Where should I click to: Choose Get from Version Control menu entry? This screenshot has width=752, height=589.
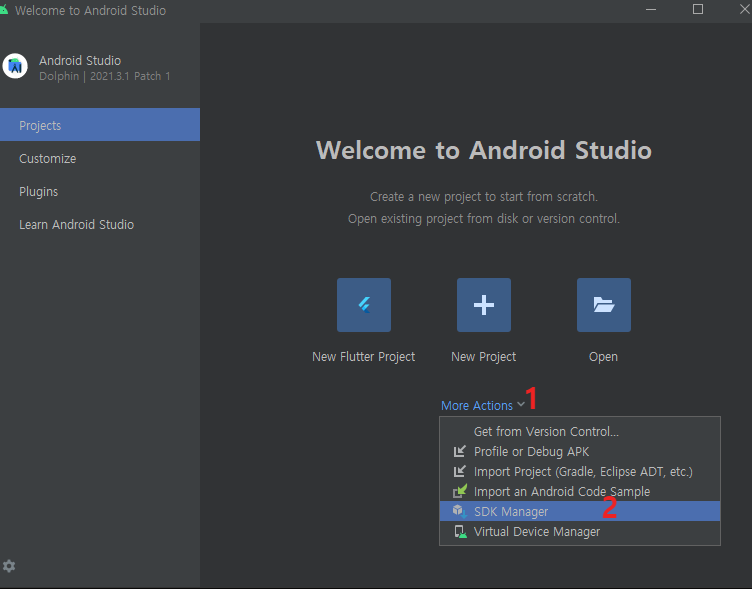point(580,432)
